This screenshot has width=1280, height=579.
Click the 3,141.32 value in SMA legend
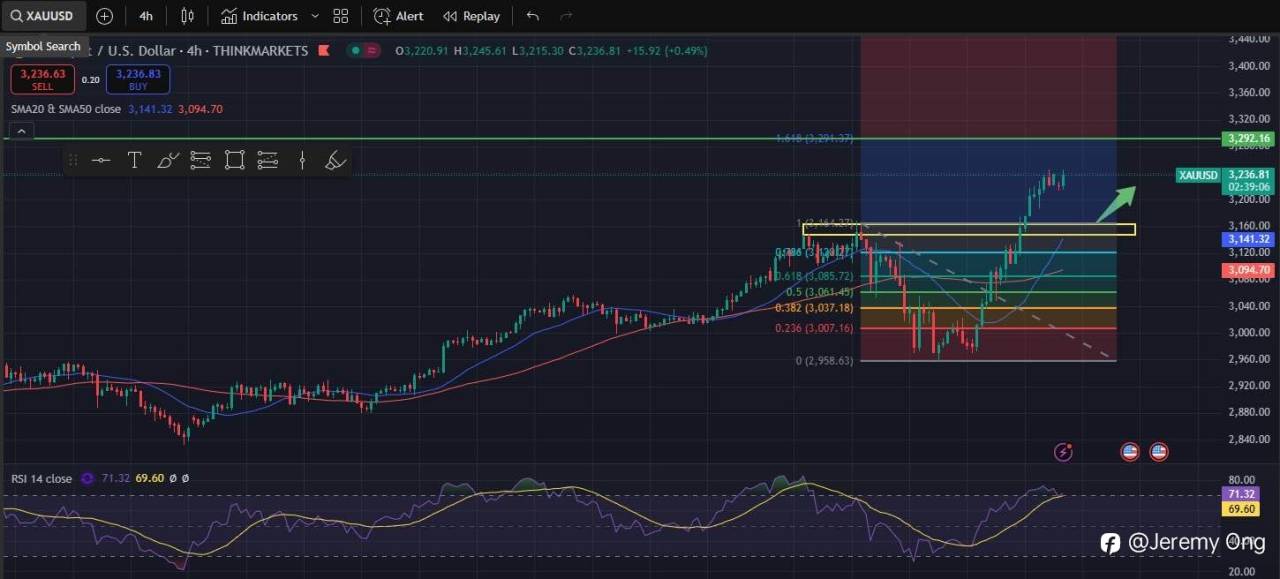[x=150, y=109]
